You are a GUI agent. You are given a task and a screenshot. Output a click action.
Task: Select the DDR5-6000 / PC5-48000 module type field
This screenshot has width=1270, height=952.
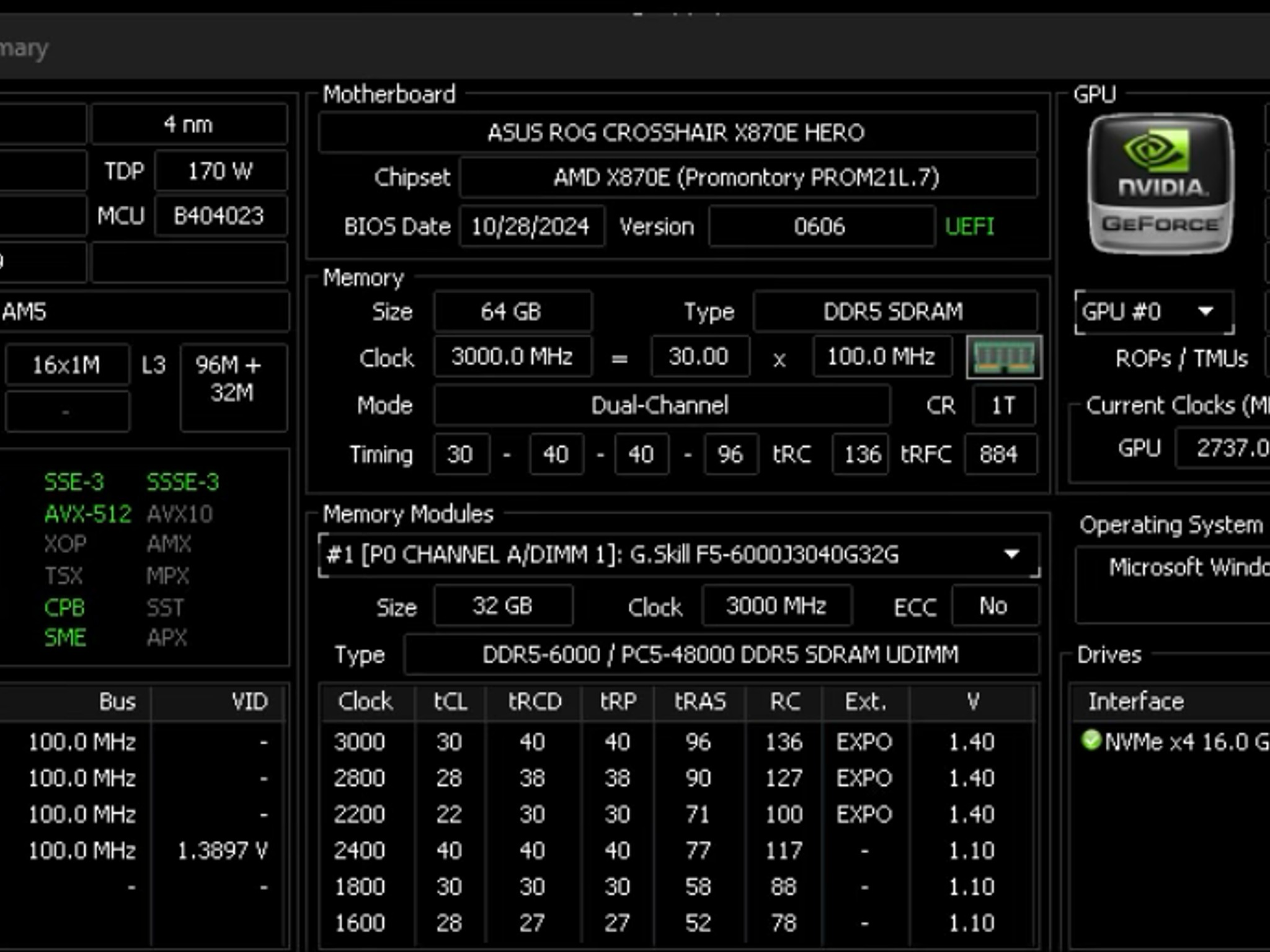pos(721,654)
